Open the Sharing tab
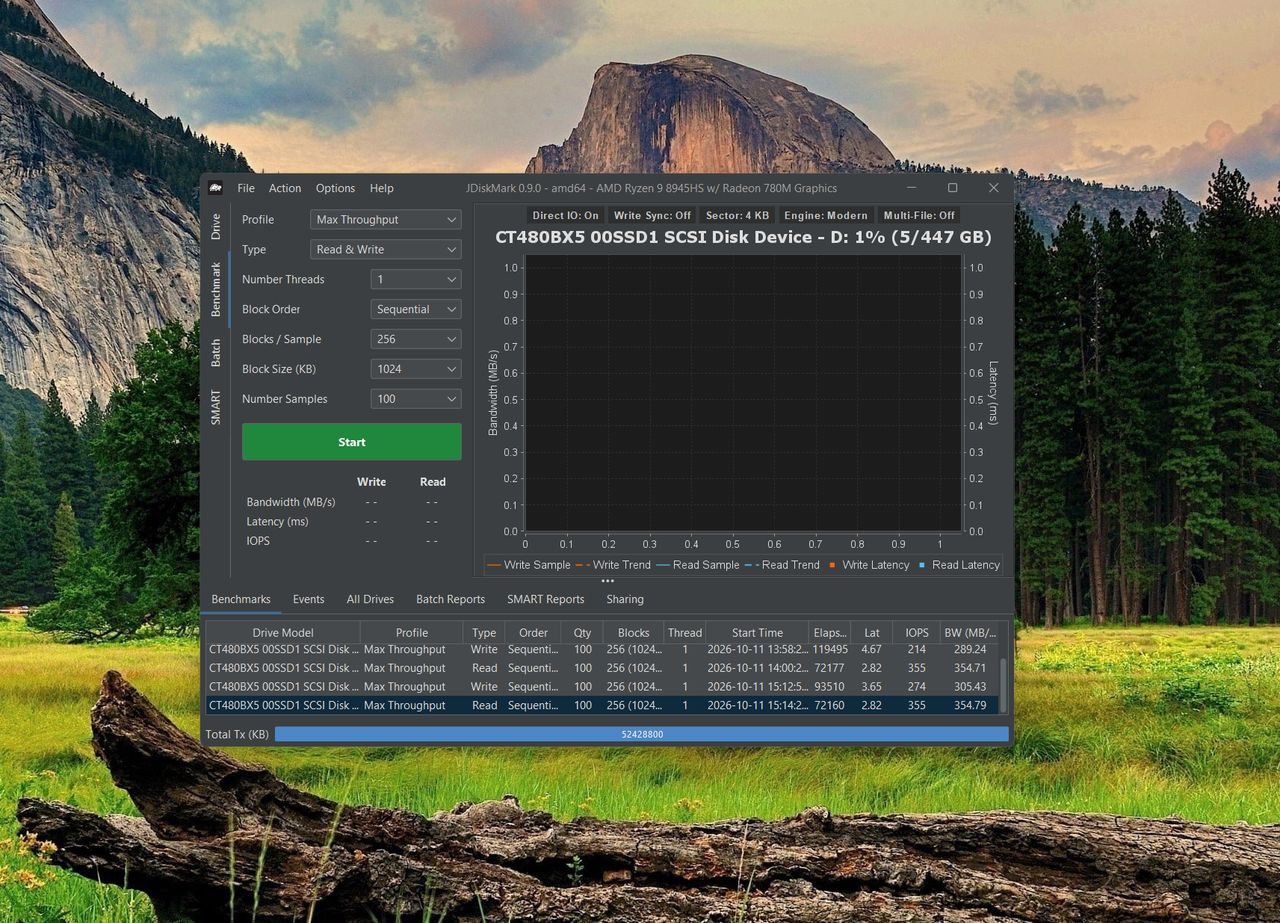 click(625, 599)
